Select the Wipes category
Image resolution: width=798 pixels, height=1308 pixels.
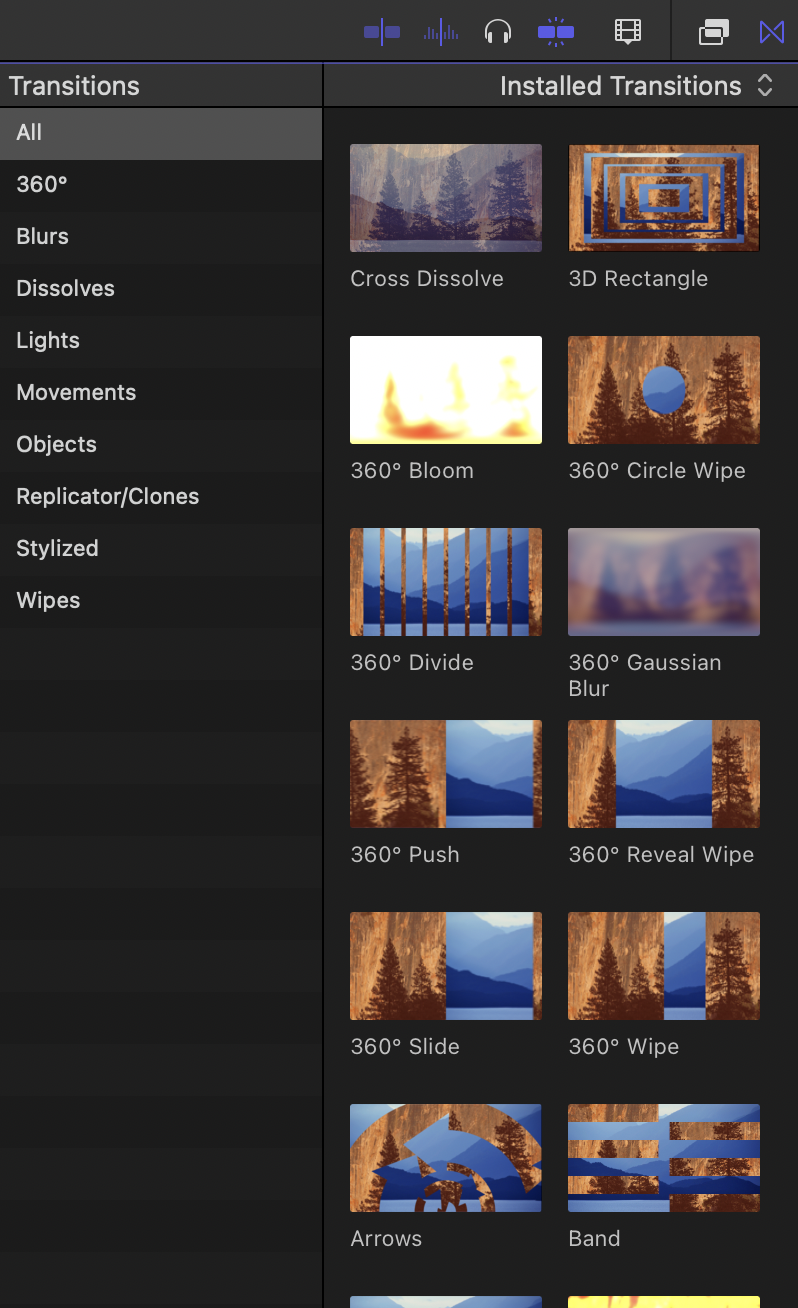tap(161, 600)
